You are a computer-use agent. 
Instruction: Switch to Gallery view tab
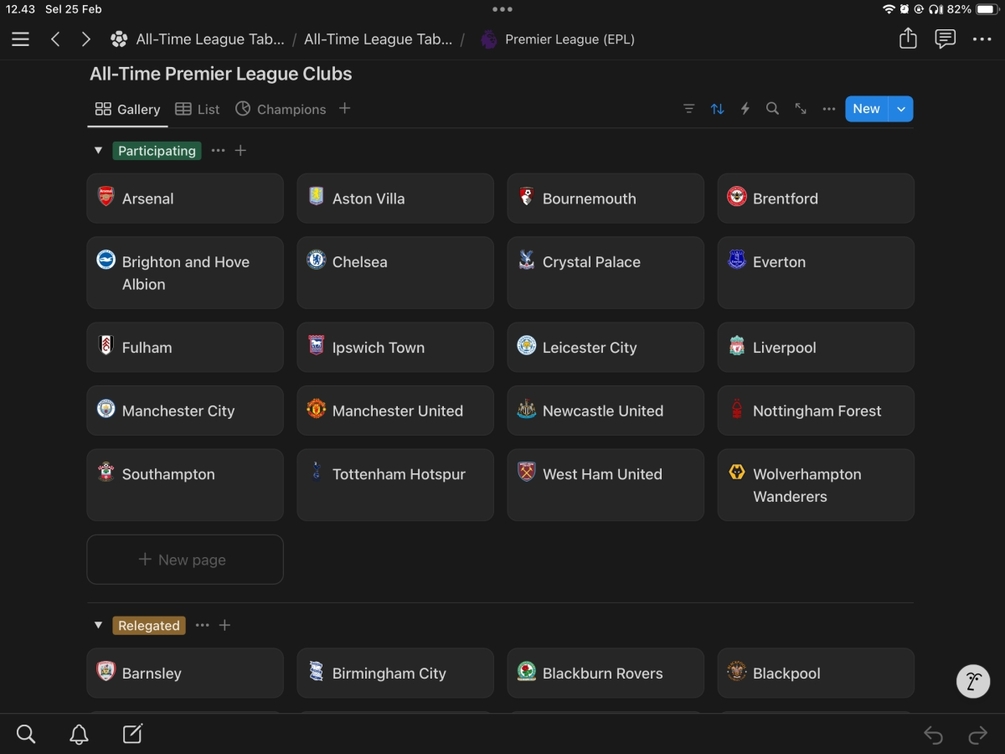(x=128, y=110)
